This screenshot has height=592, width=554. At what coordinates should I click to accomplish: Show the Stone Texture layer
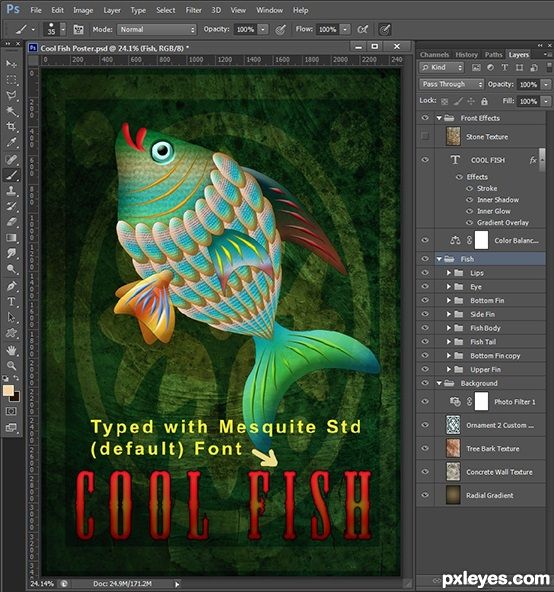[x=425, y=136]
